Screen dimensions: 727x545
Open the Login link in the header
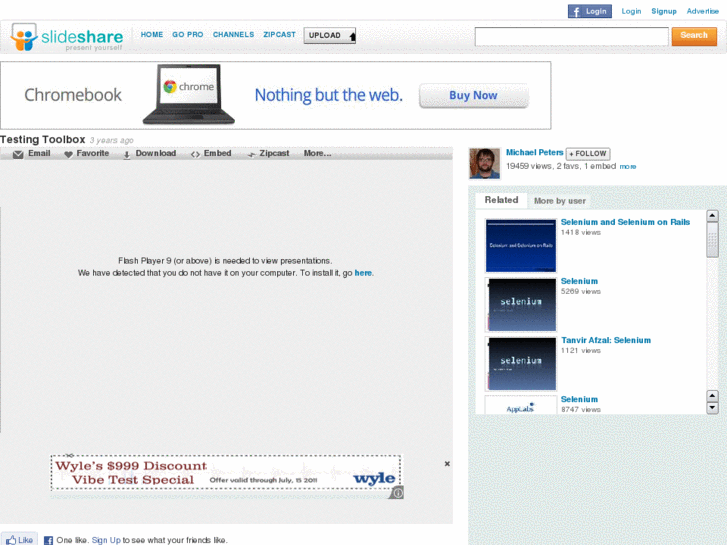(x=631, y=11)
